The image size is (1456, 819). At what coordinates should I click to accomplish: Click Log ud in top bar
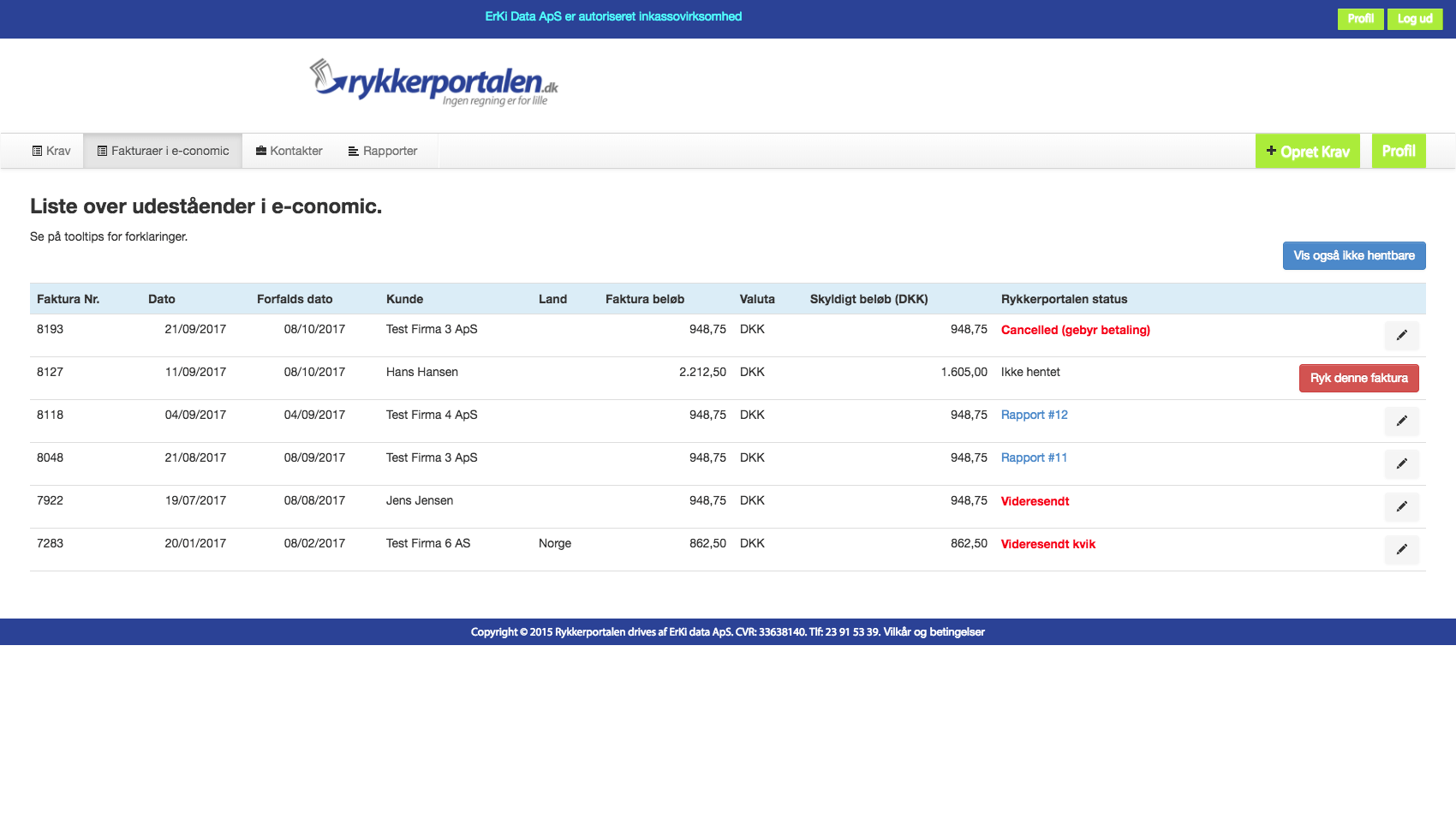(1414, 19)
